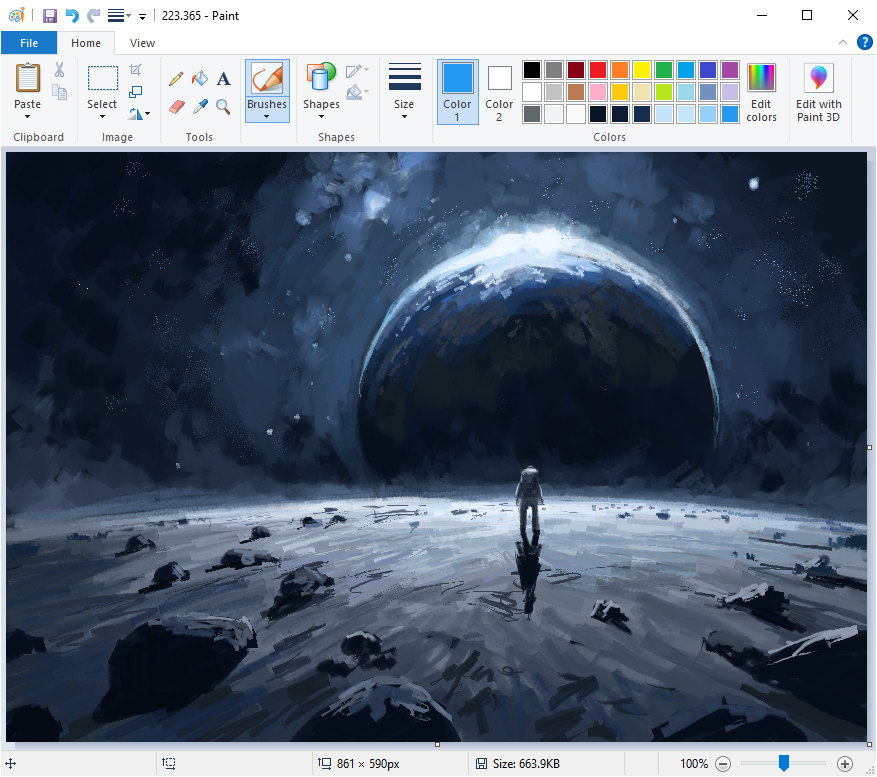Click the Paste clipboard icon
Screen dimensions: 877x777
coord(27,78)
